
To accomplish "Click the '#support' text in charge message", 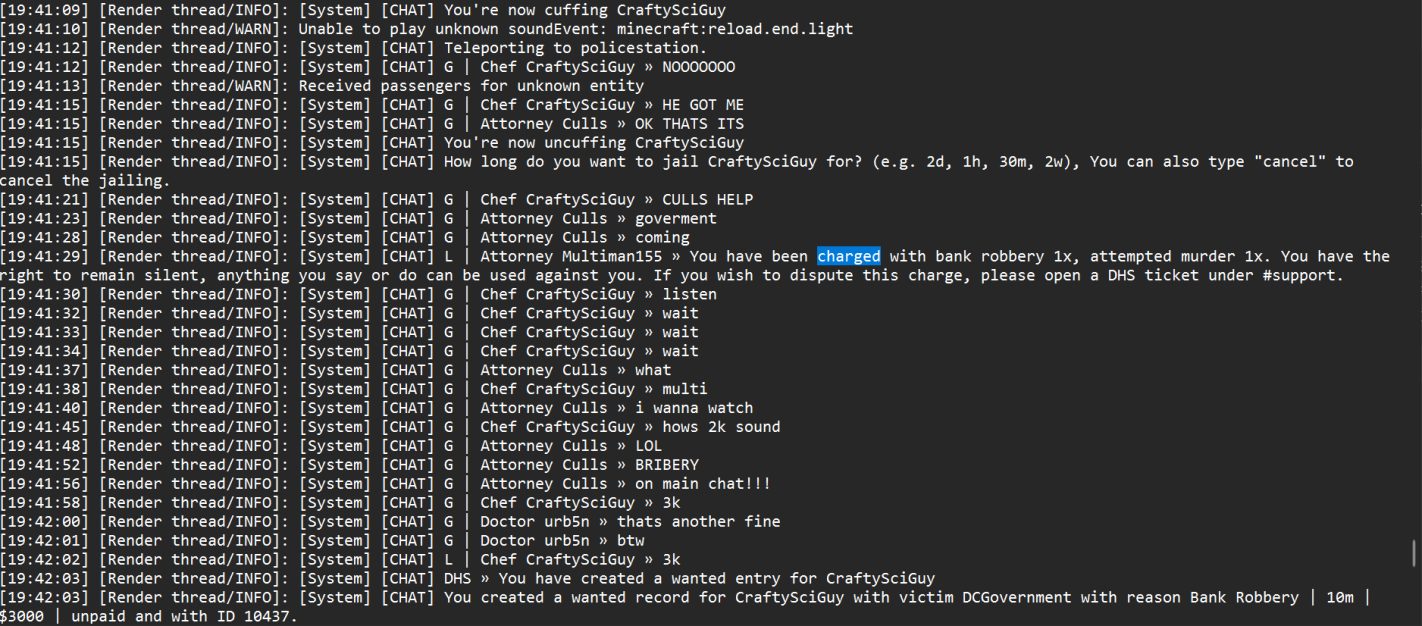I will point(1300,275).
